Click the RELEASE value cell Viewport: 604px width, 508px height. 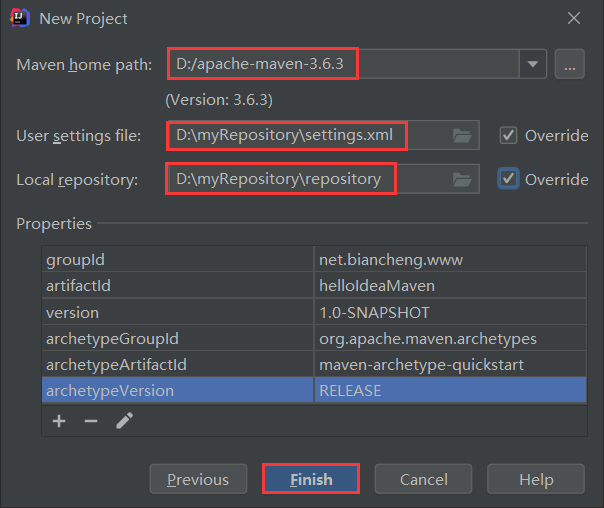point(450,391)
